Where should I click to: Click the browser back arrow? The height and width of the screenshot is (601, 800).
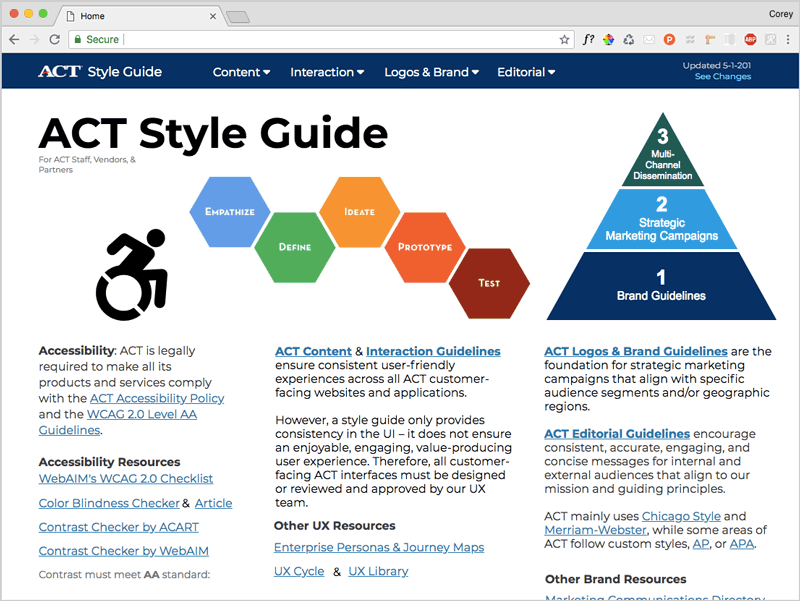(x=14, y=39)
